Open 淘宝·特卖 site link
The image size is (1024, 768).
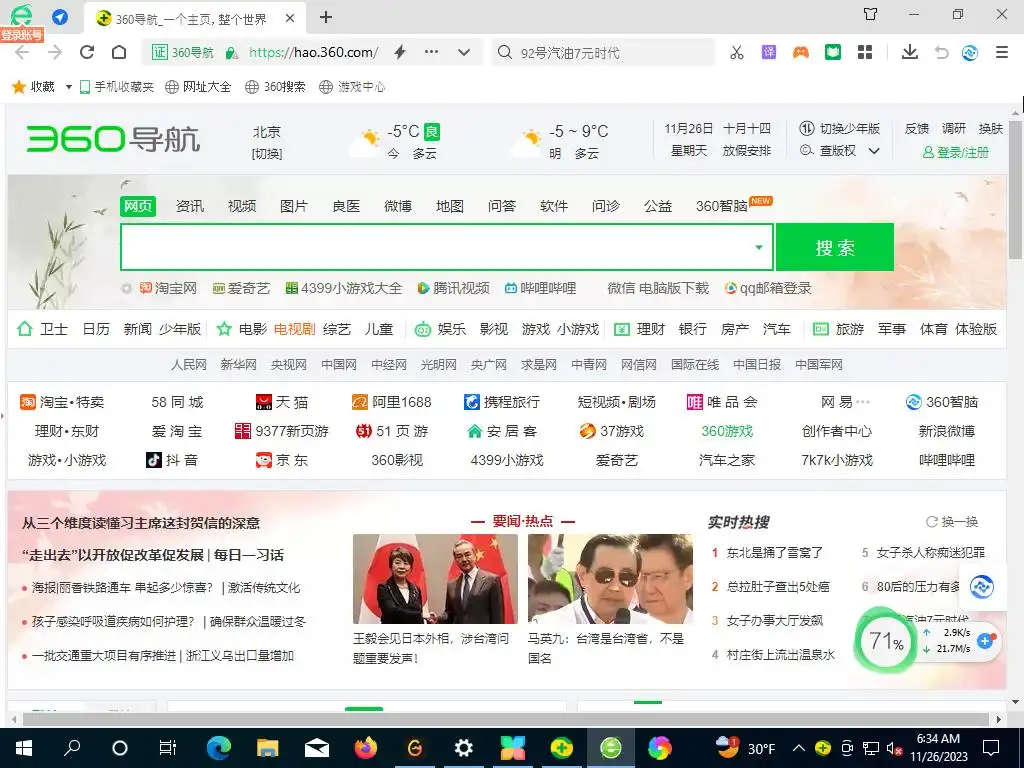62,402
